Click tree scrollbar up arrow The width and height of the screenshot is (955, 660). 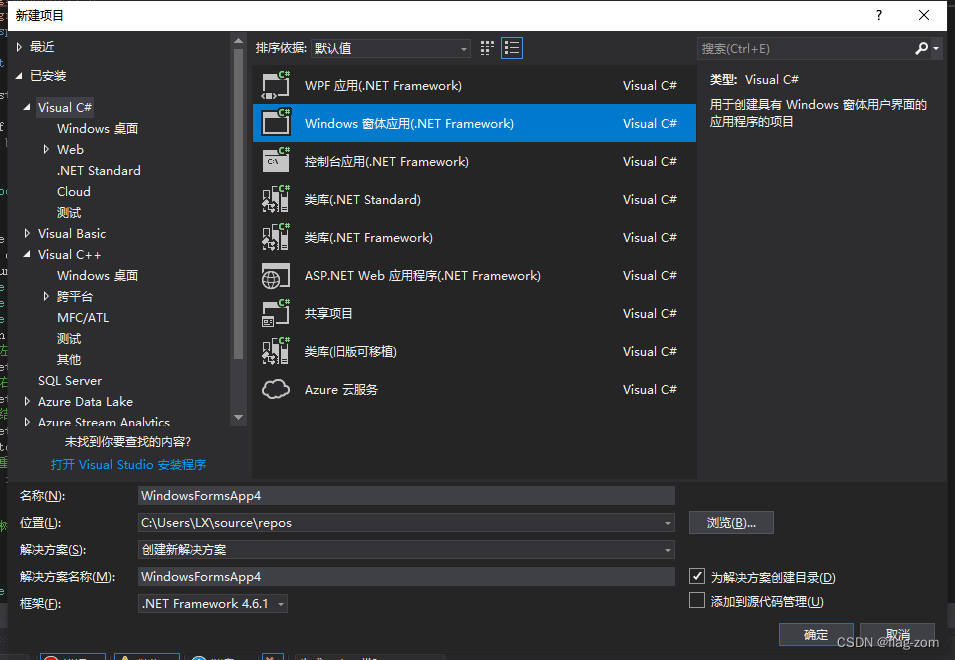[x=238, y=41]
